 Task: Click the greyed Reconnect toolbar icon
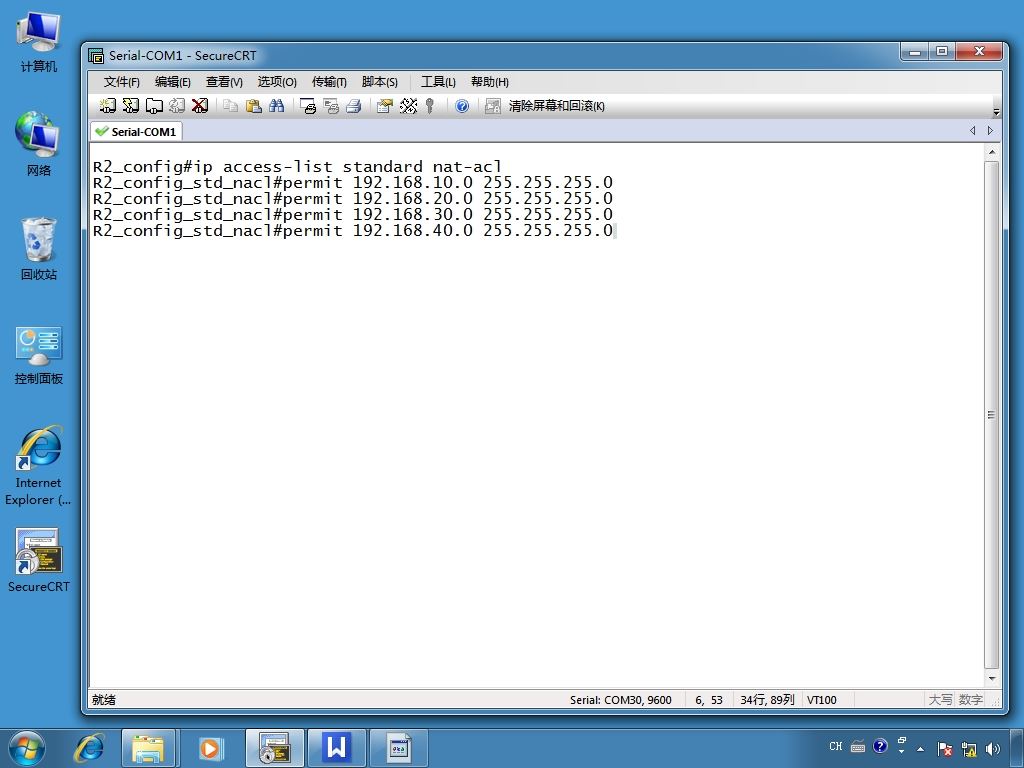pos(177,106)
